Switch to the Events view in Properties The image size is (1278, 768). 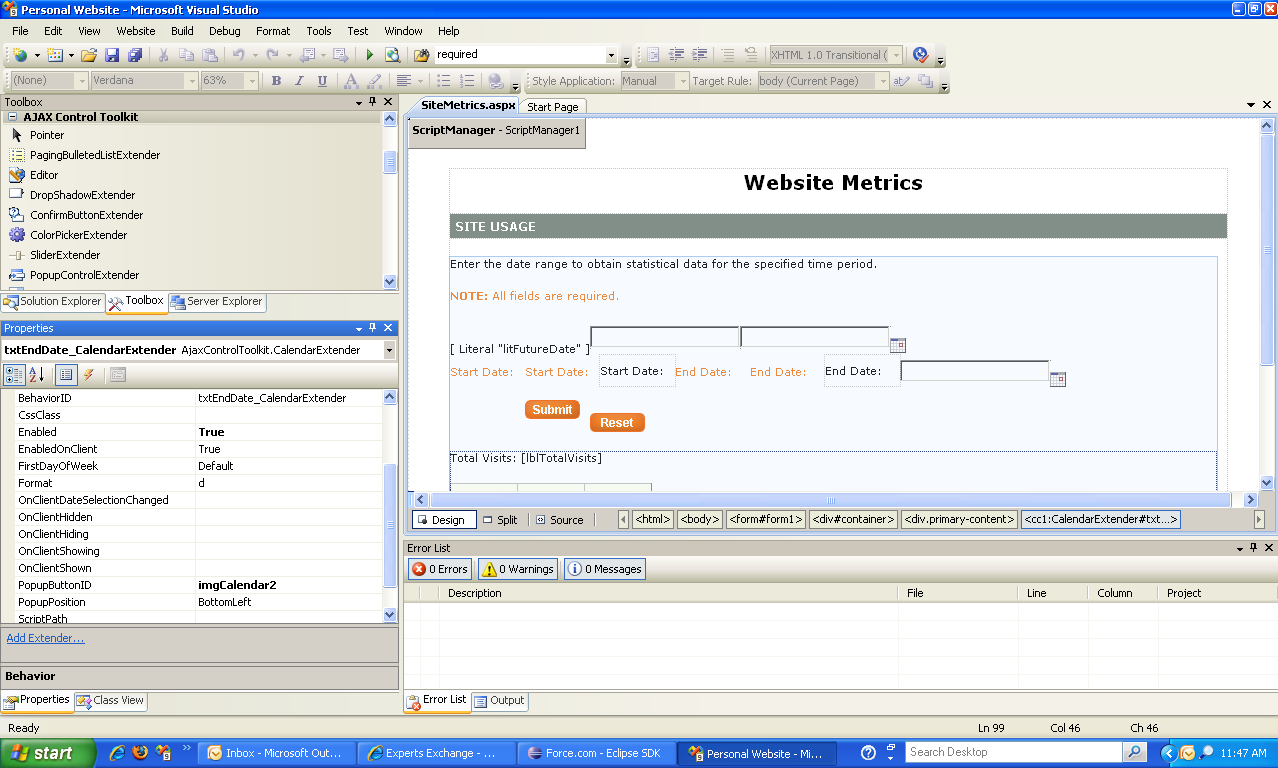[x=87, y=374]
